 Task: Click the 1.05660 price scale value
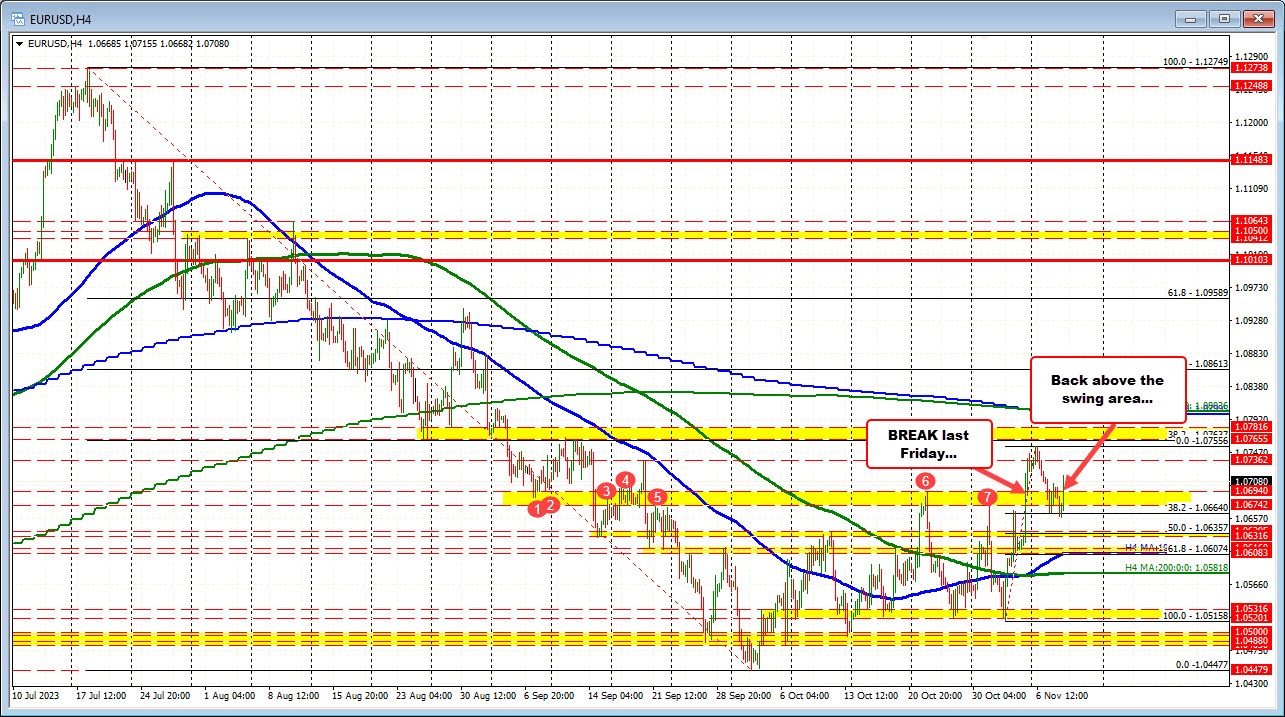(x=1251, y=585)
